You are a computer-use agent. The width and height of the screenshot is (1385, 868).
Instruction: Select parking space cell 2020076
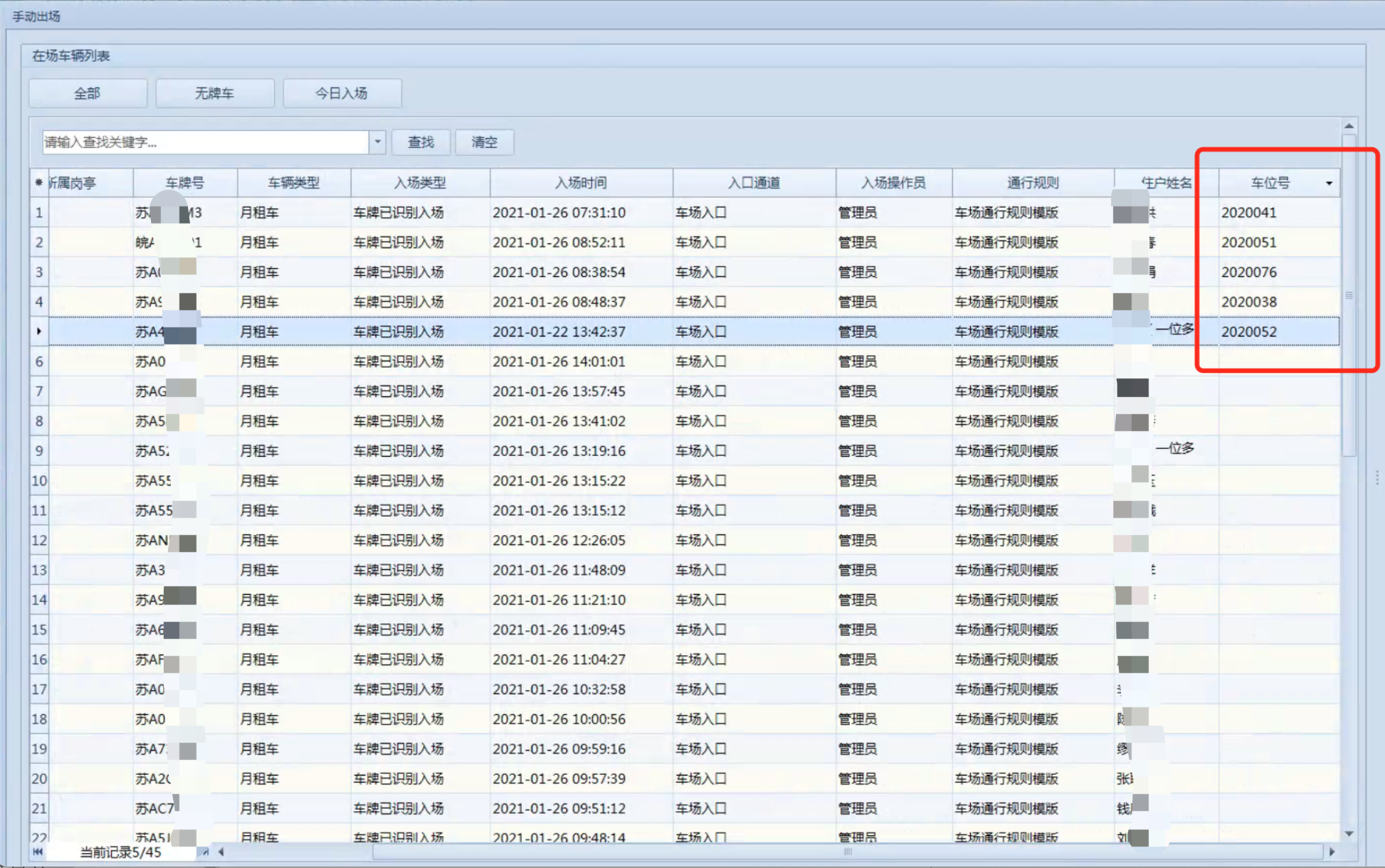(1279, 272)
